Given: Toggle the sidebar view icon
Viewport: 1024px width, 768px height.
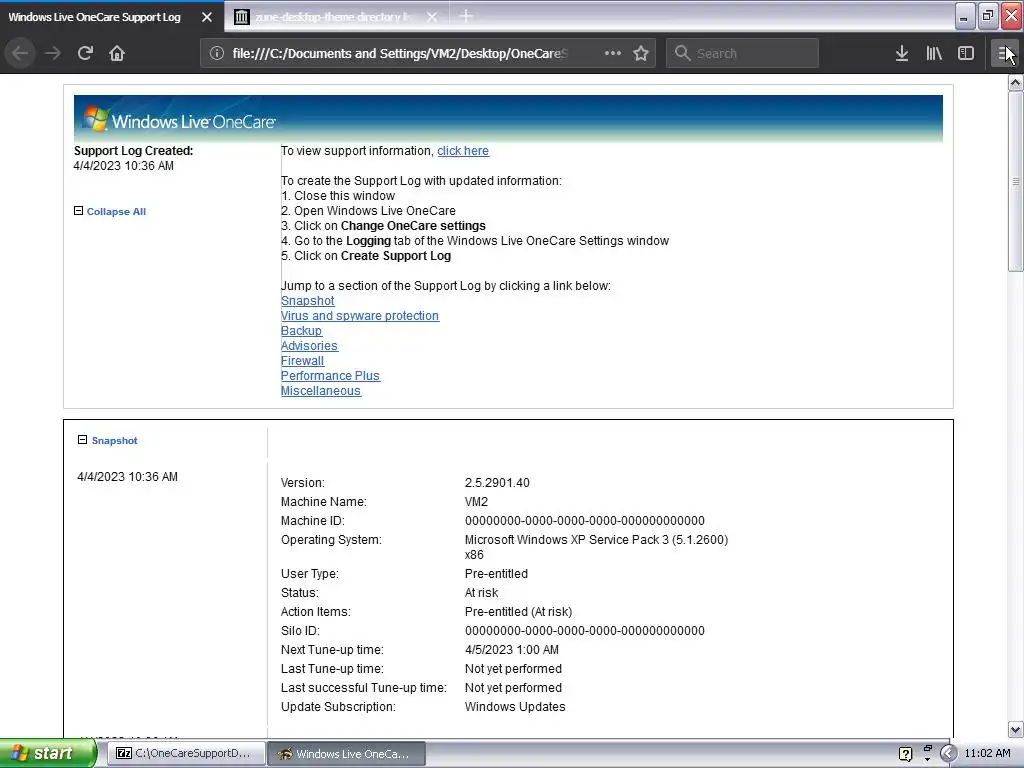Looking at the screenshot, I should pyautogui.click(x=966, y=53).
